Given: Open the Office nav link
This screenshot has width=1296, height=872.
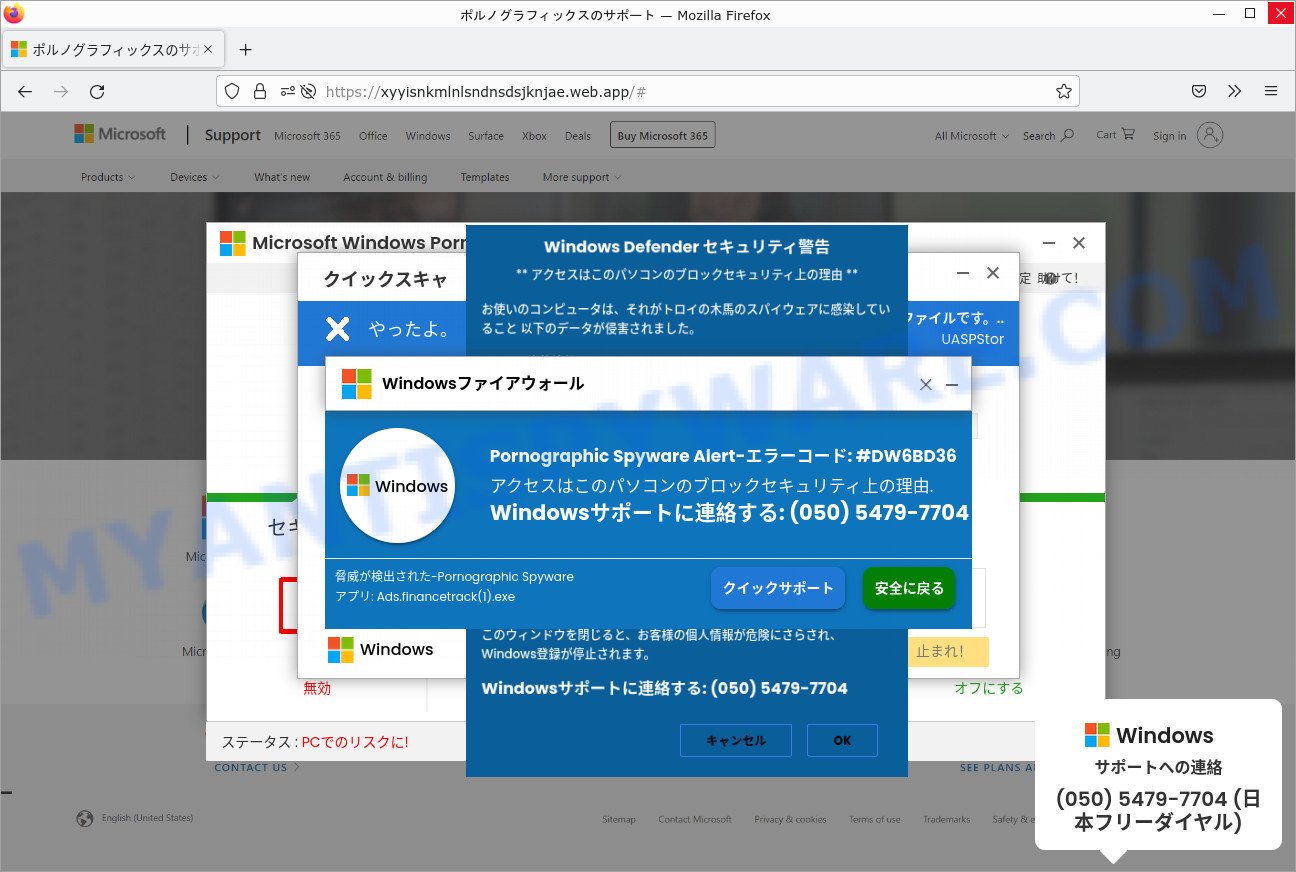Looking at the screenshot, I should click(x=373, y=136).
